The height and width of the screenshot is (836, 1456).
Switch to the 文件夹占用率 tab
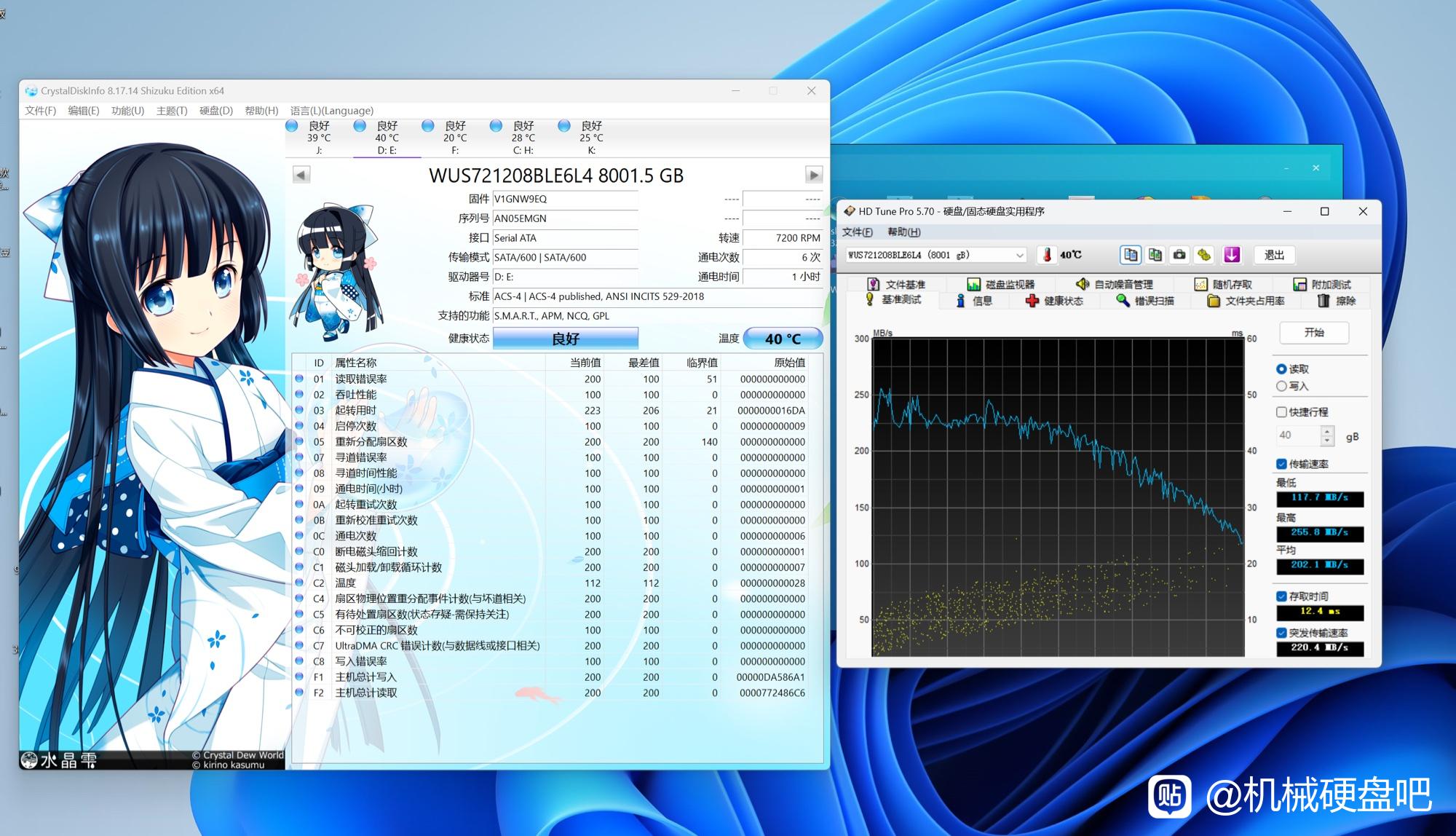coord(1246,301)
